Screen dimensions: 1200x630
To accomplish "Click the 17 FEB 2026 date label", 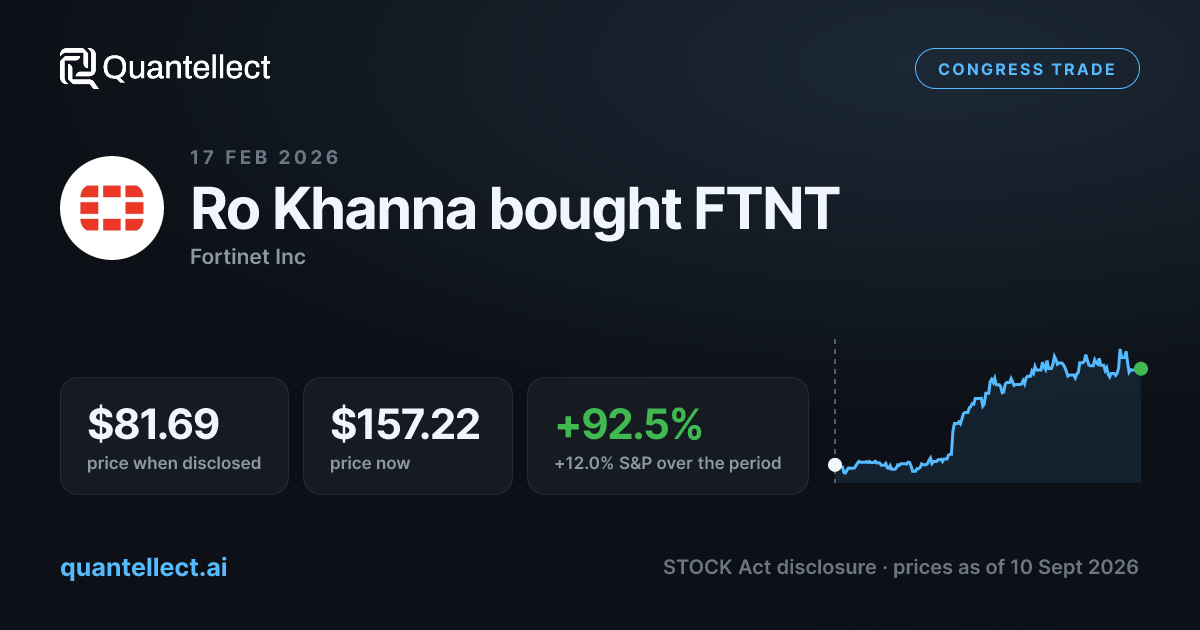I will pyautogui.click(x=265, y=157).
